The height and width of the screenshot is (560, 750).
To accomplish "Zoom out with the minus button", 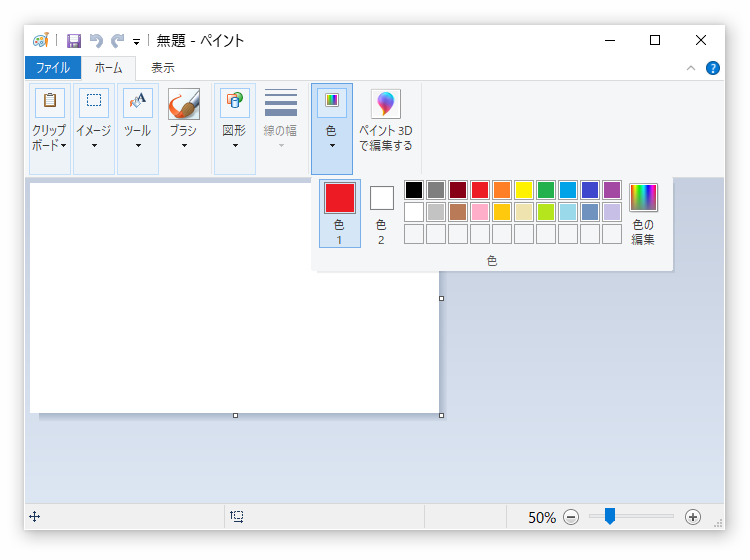I will [571, 517].
